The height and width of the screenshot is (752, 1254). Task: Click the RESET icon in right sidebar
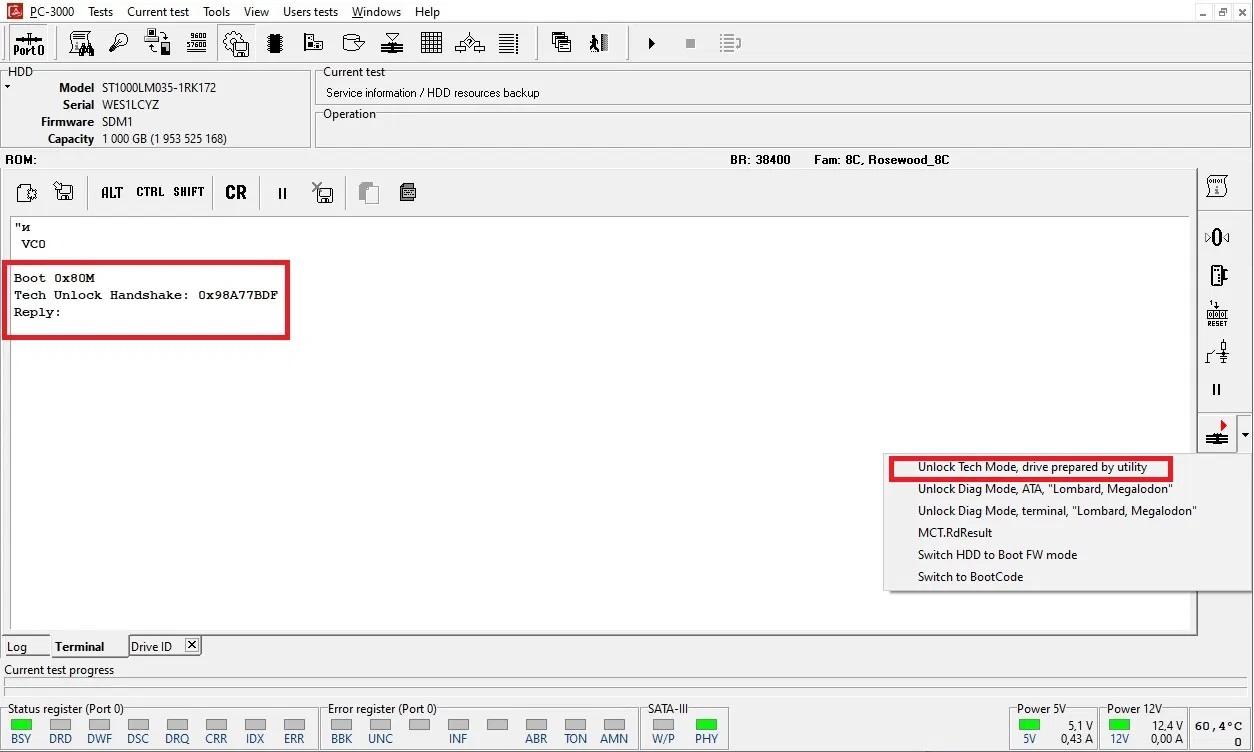click(1217, 314)
